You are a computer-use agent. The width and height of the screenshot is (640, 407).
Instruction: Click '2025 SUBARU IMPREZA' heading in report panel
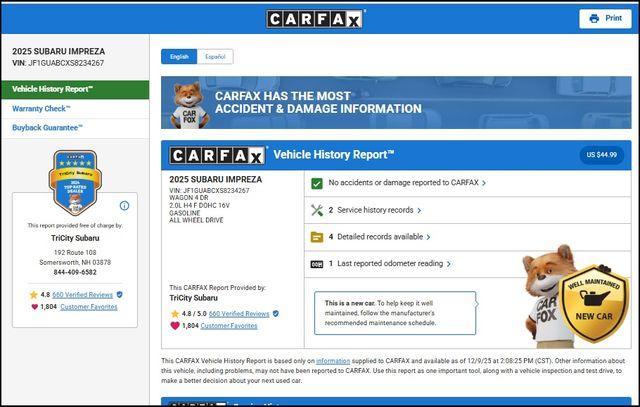216,179
